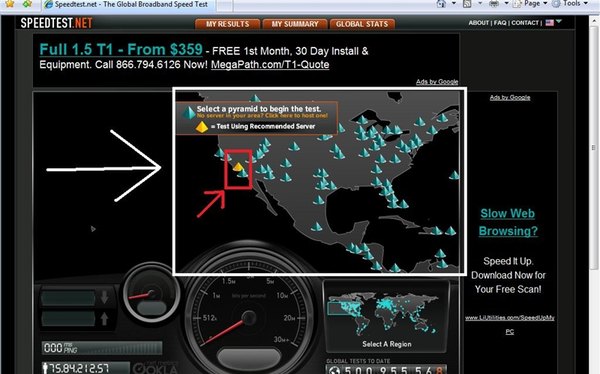Select the Speedtest.net browser tab
The image size is (600, 374).
click(128, 5)
